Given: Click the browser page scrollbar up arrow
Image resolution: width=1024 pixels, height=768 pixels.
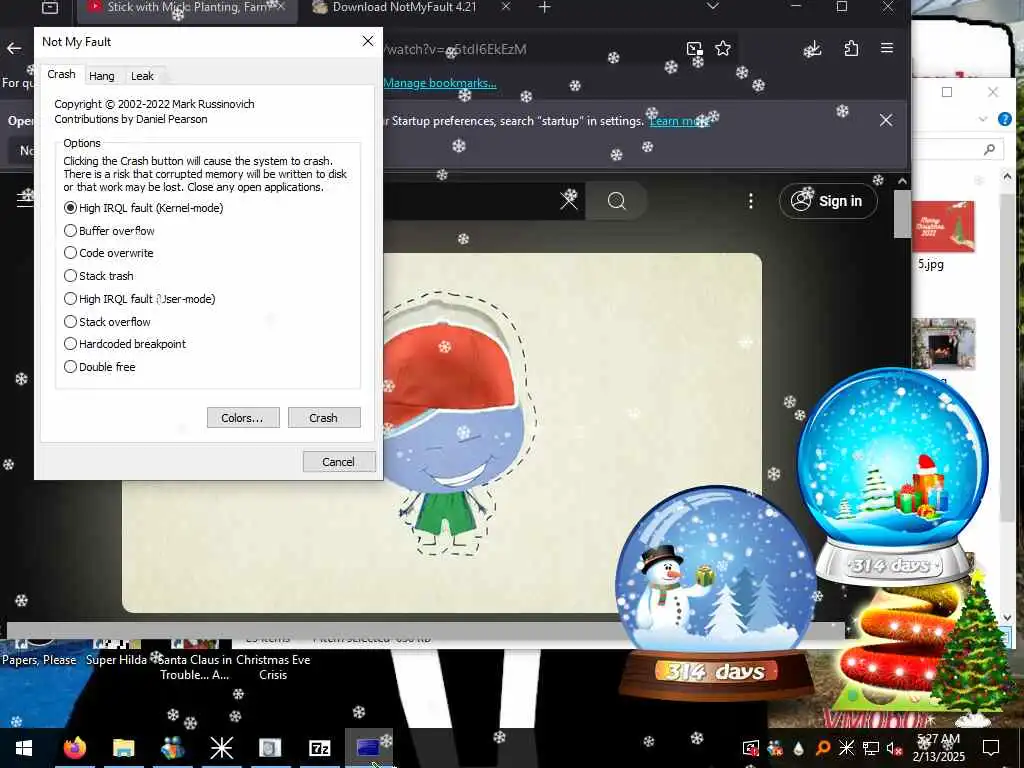Looking at the screenshot, I should click(x=902, y=182).
